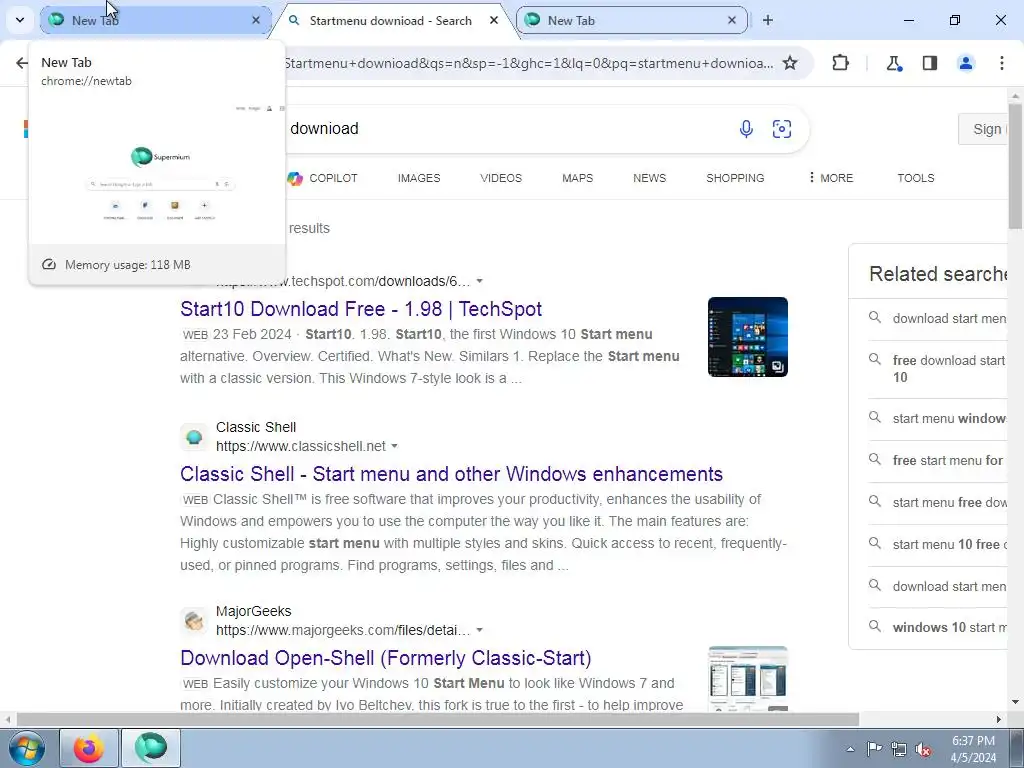This screenshot has height=768, width=1024.
Task: Start voice search with microphone icon
Action: tap(746, 129)
